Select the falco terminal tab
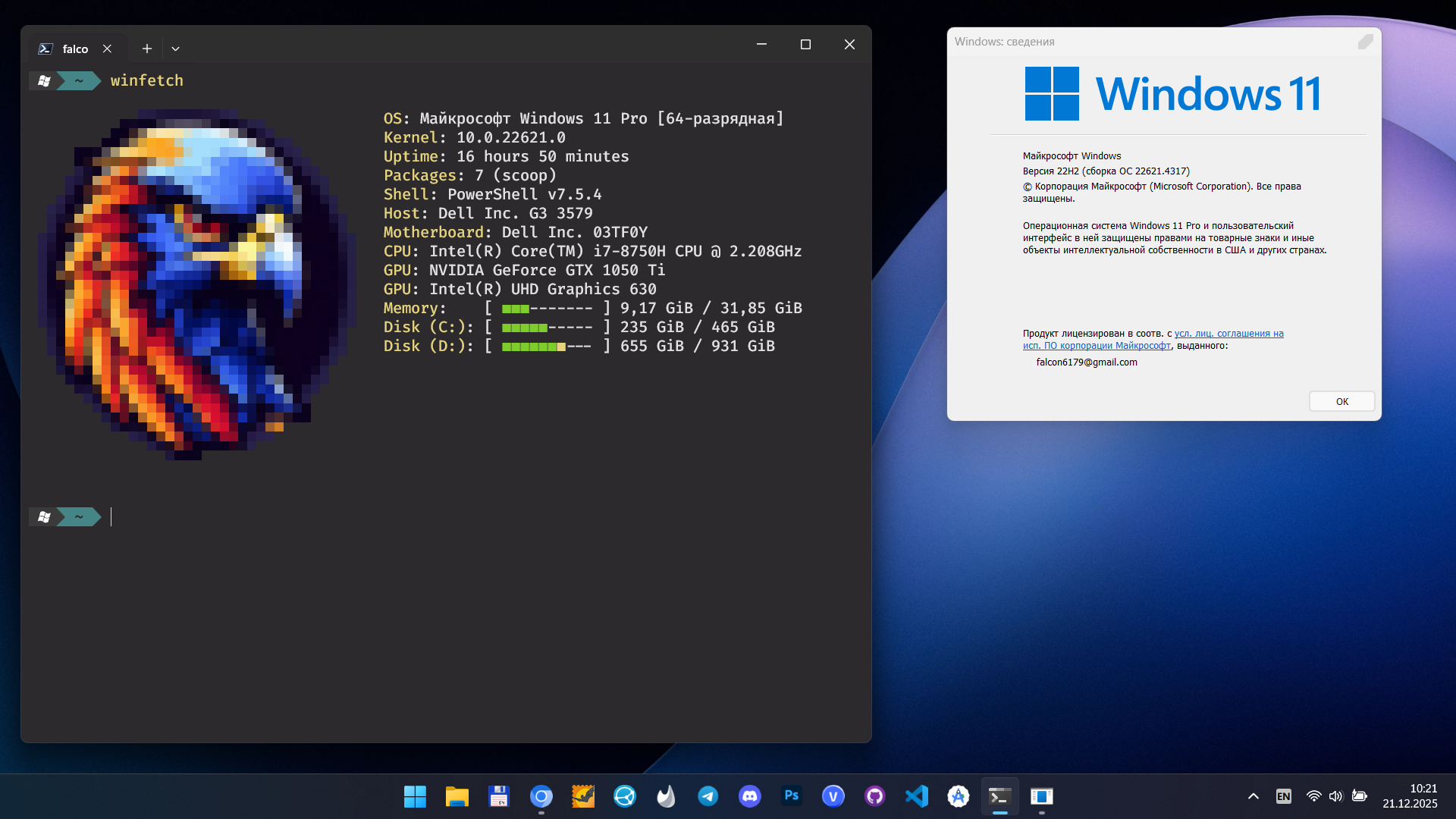This screenshot has height=819, width=1456. click(x=74, y=49)
